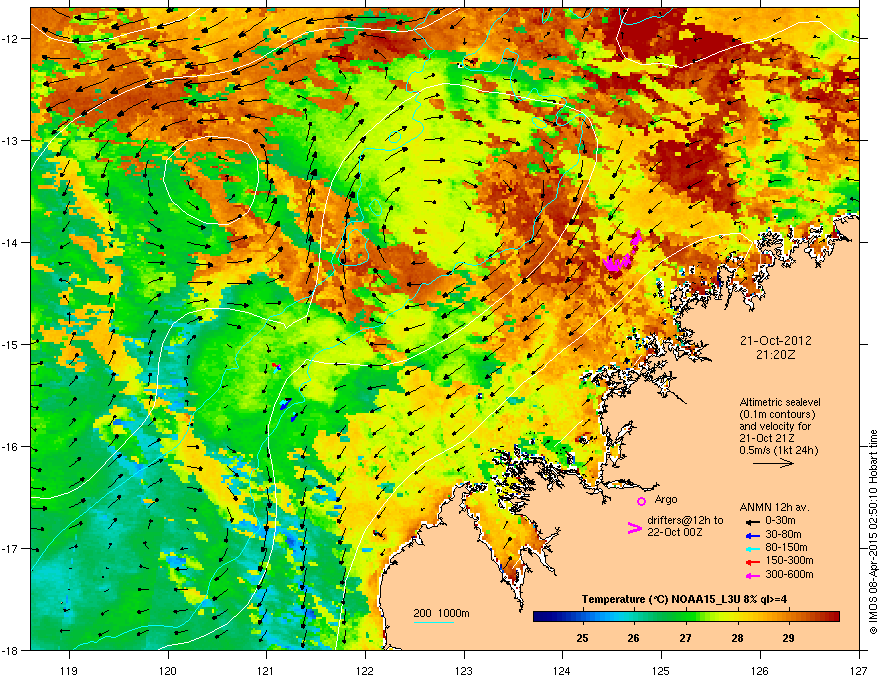Click the 30-80m depth label
The height and width of the screenshot is (680, 880).
[x=783, y=535]
